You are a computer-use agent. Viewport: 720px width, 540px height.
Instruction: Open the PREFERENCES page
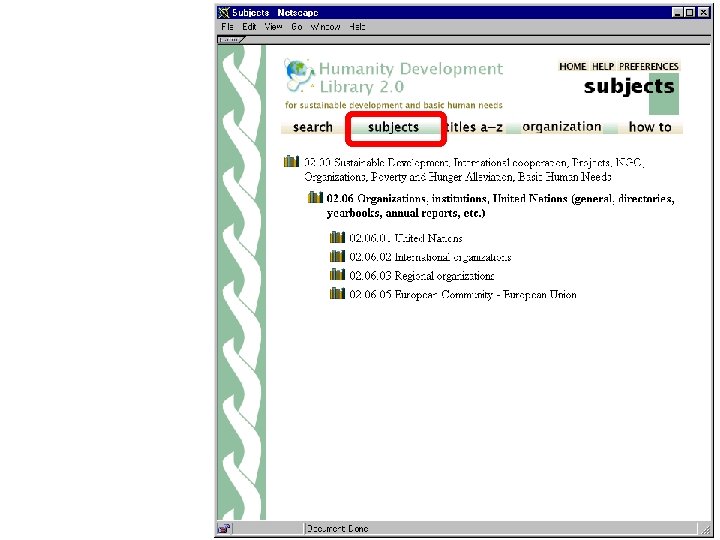click(x=648, y=67)
